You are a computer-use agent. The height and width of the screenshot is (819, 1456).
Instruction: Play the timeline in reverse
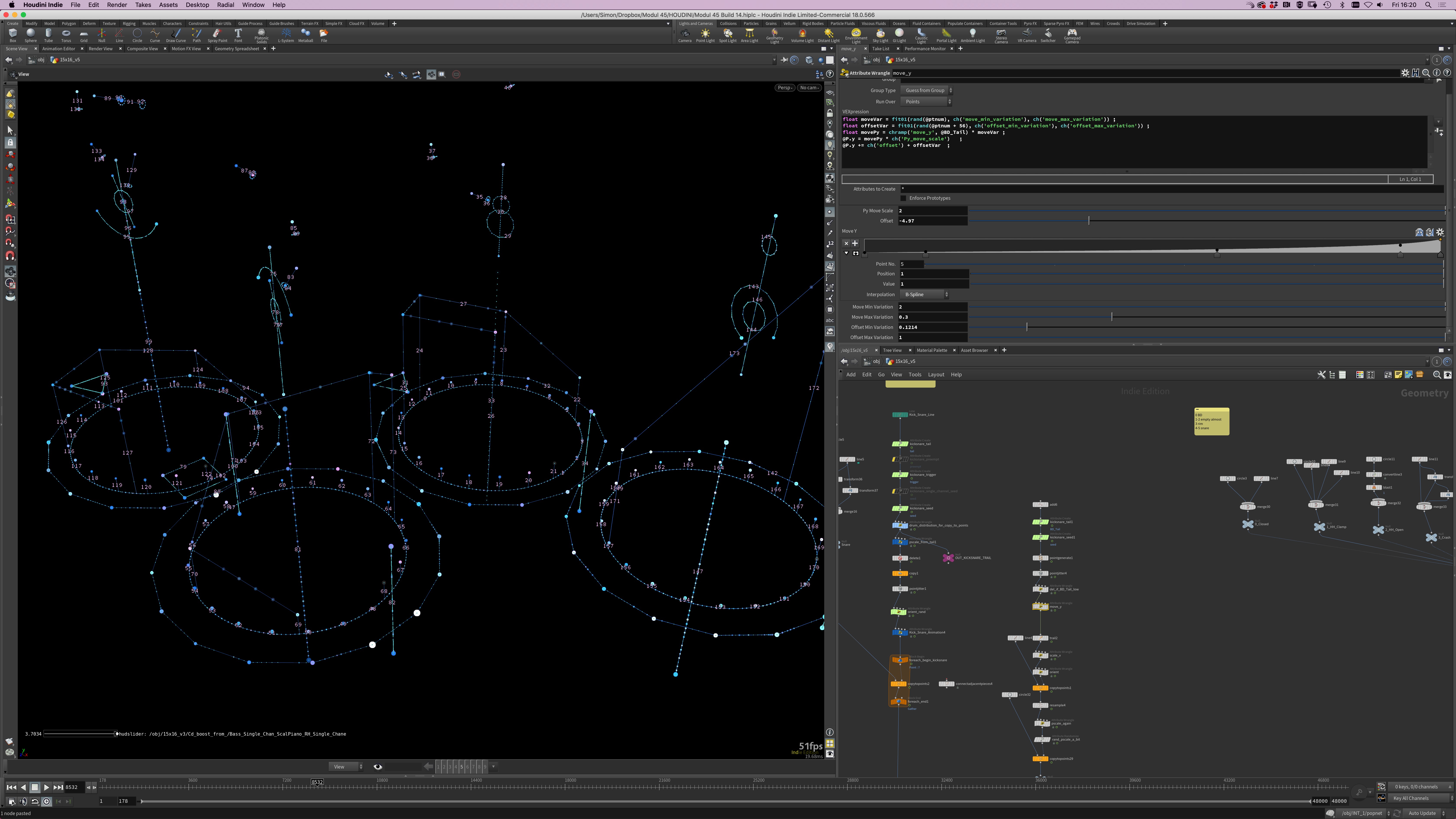(x=23, y=787)
